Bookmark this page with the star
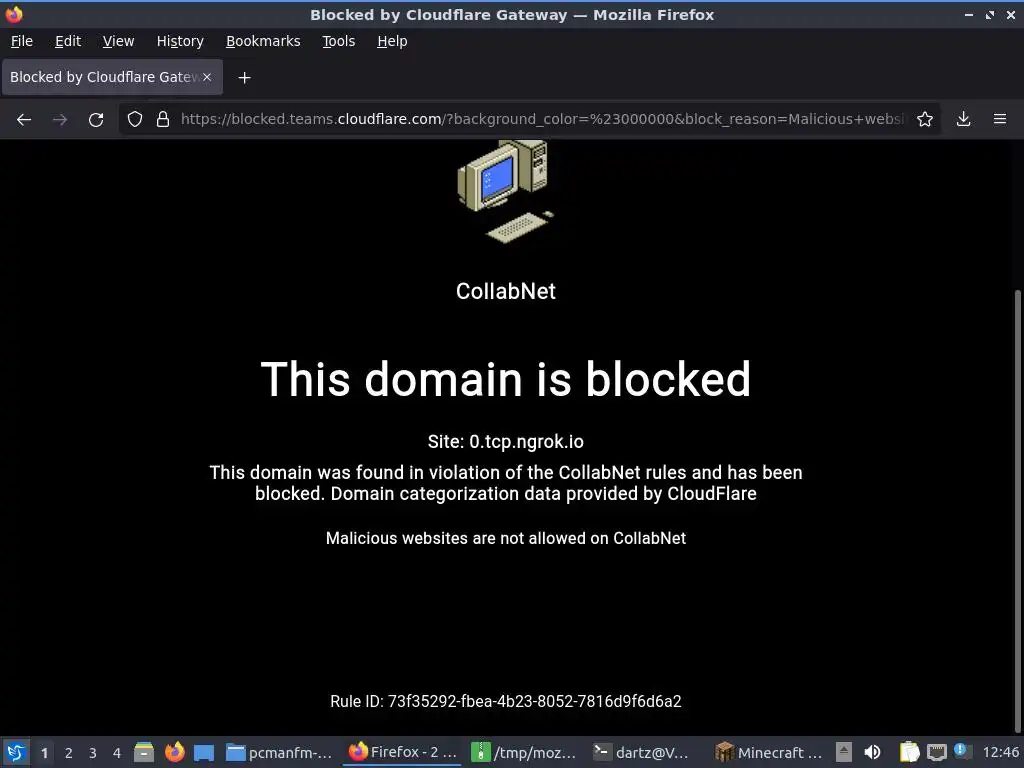 coord(925,119)
